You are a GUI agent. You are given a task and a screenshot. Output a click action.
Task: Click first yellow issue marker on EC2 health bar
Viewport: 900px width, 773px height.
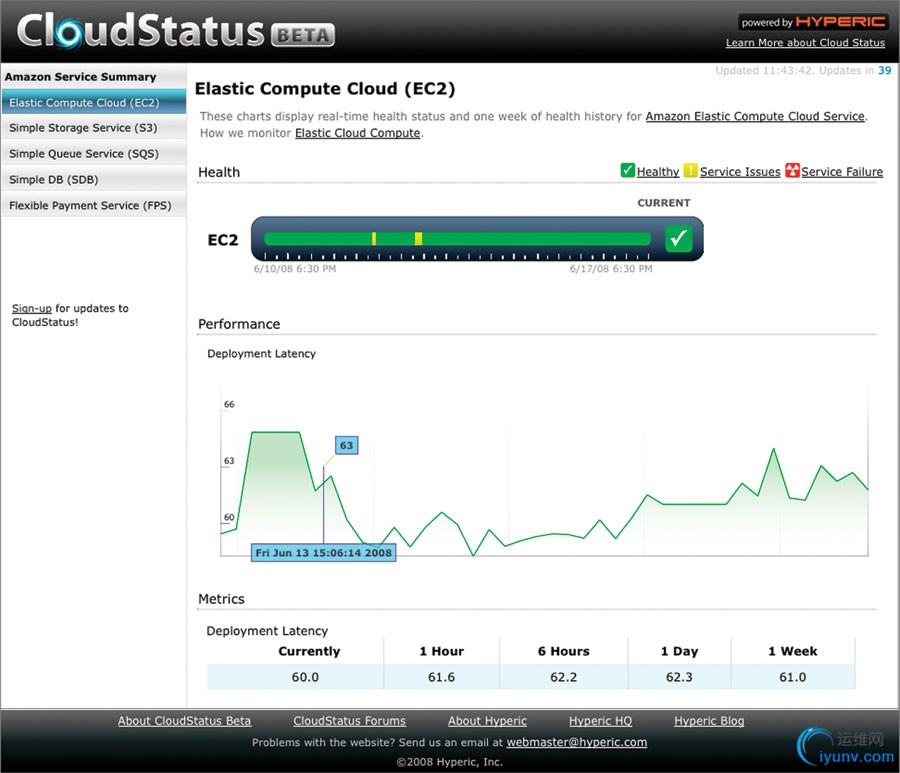point(374,239)
